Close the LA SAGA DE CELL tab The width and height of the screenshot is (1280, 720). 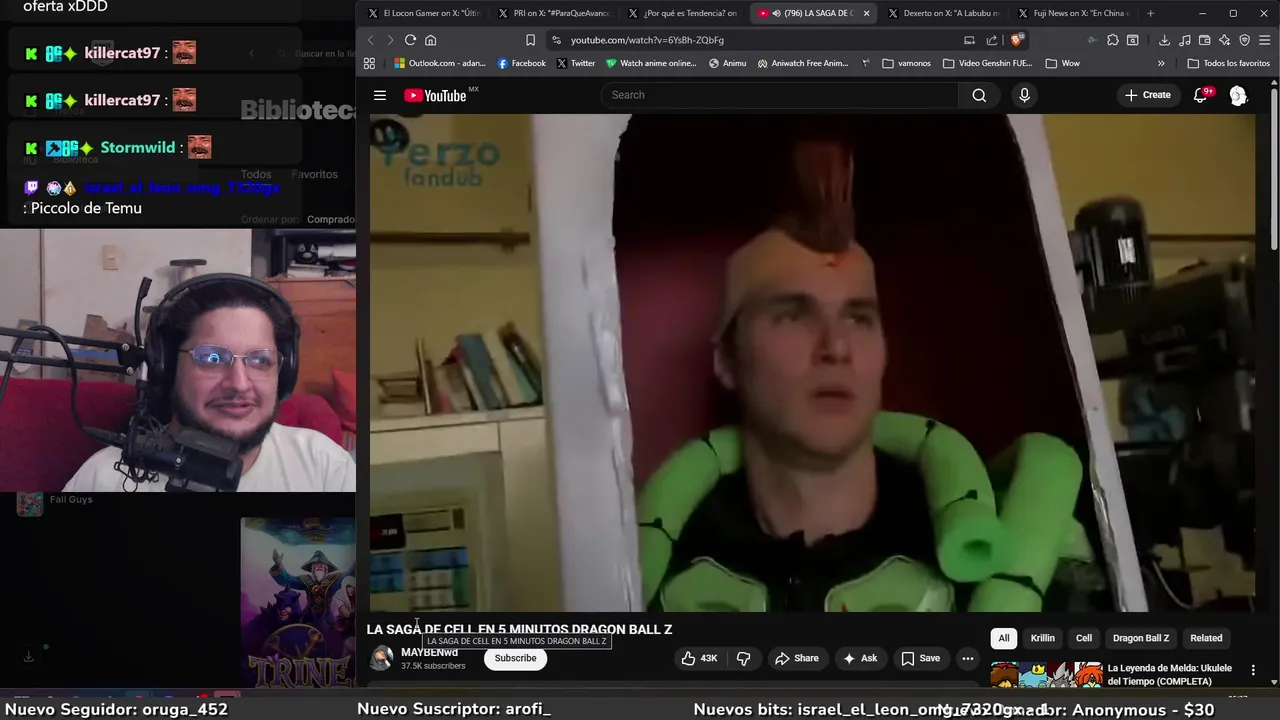pyautogui.click(x=866, y=13)
